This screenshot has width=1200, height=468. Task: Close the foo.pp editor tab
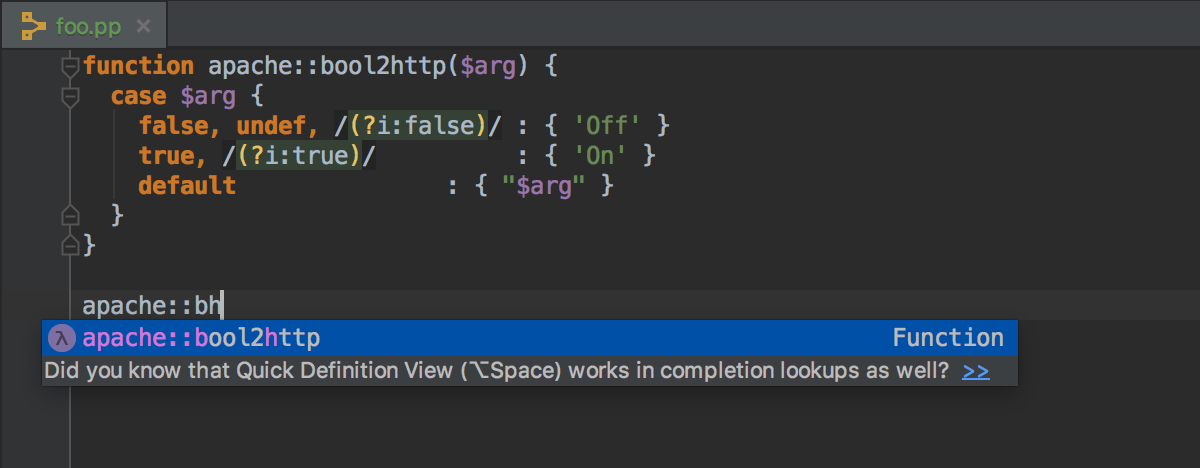pyautogui.click(x=144, y=25)
